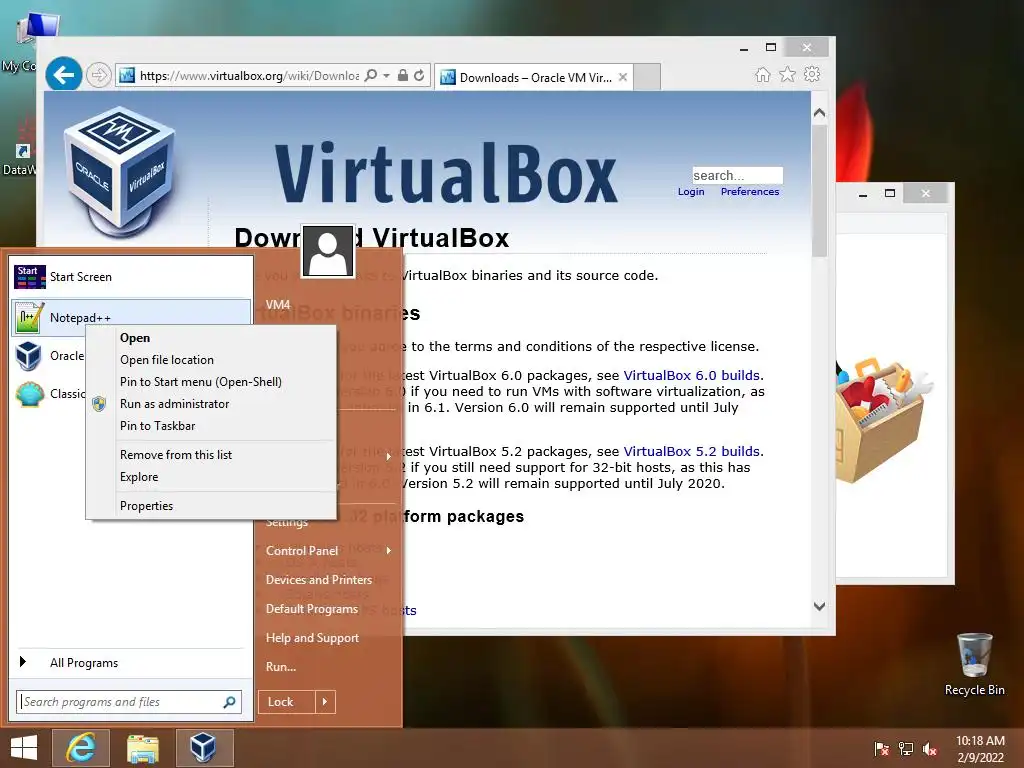This screenshot has height=768, width=1024.
Task: Open VirtualBox 6.0 builds link
Action: tap(692, 376)
